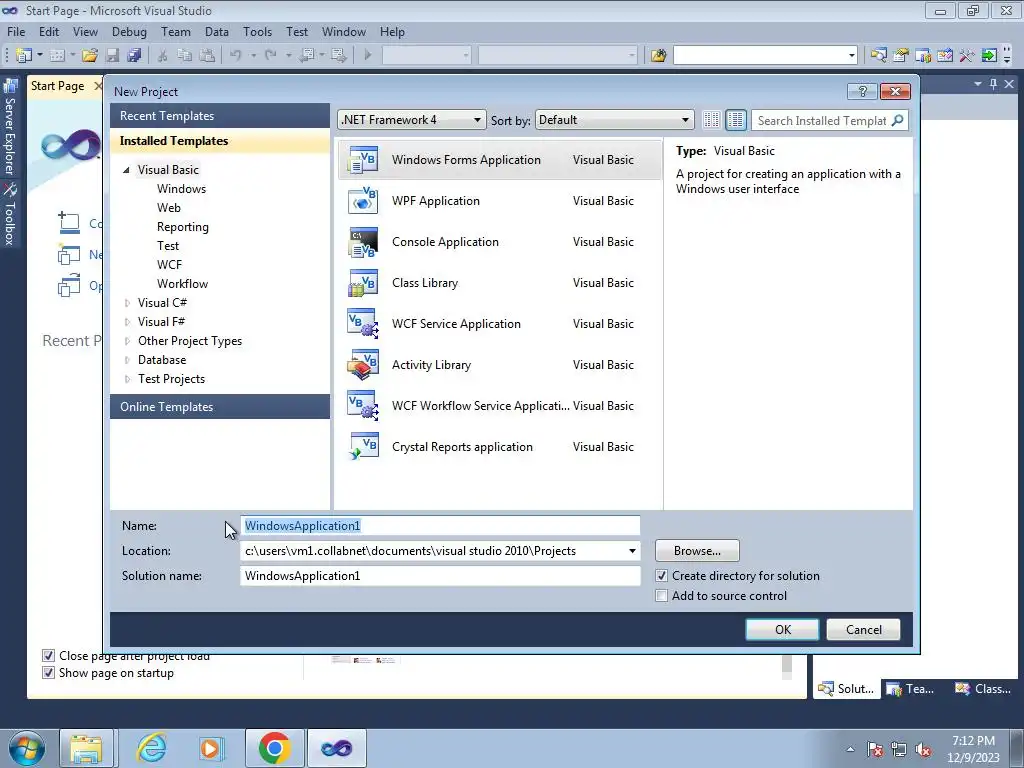Open the Toolbox side tab

[10, 215]
